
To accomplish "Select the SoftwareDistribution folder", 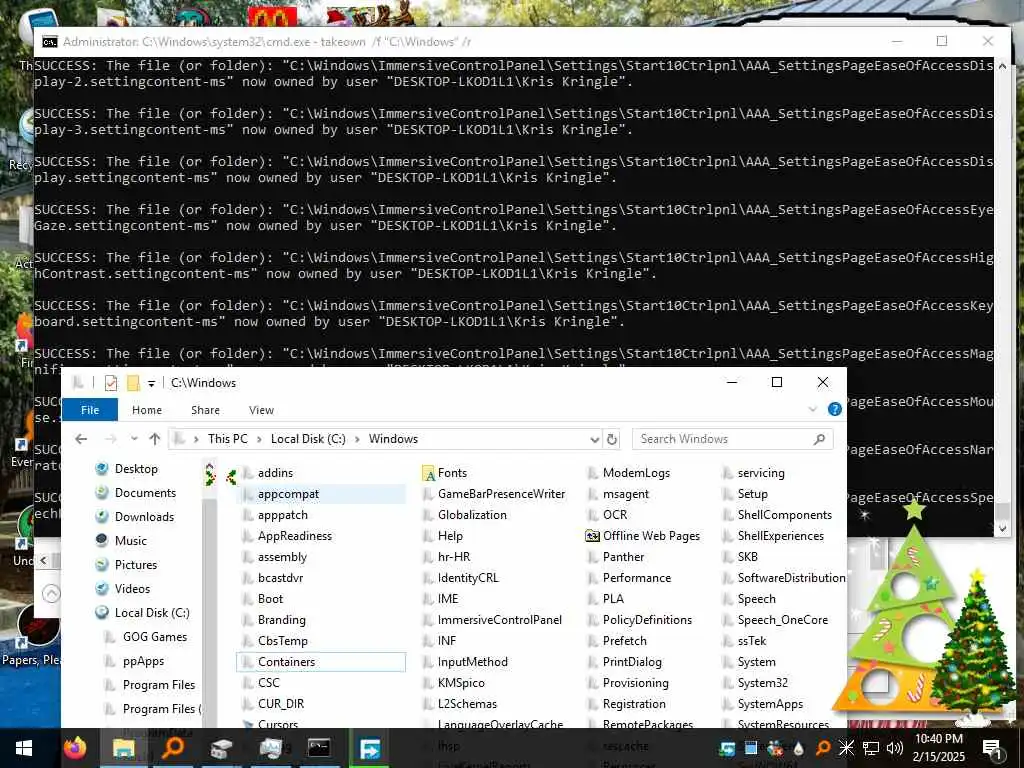I will click(791, 578).
